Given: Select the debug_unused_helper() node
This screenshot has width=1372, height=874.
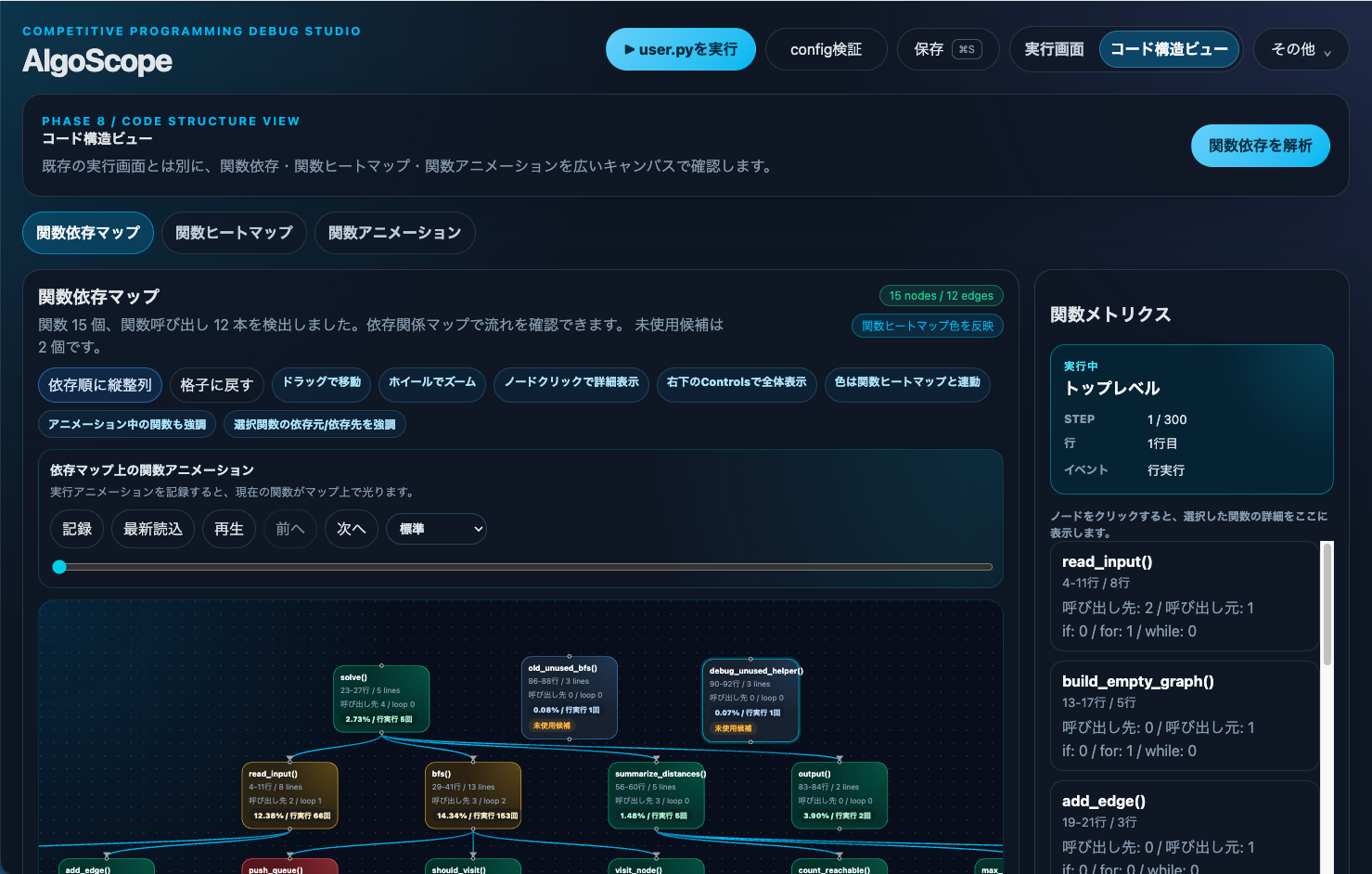Looking at the screenshot, I should [750, 700].
